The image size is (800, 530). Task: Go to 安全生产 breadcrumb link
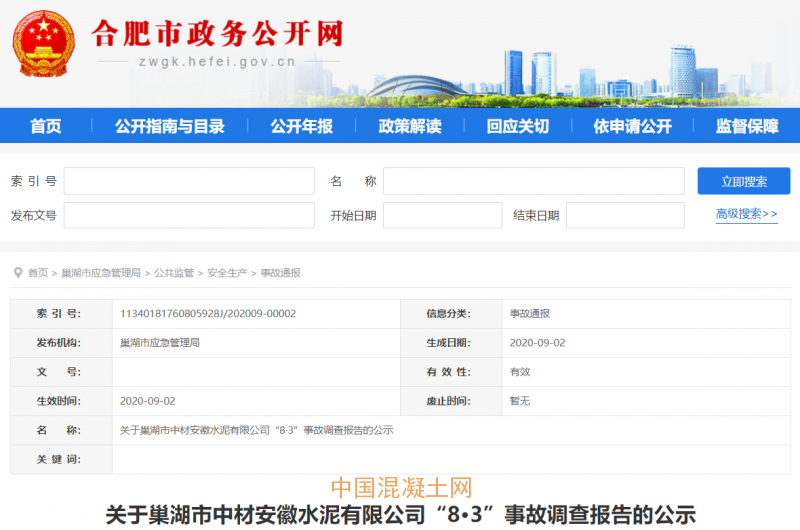click(x=227, y=273)
